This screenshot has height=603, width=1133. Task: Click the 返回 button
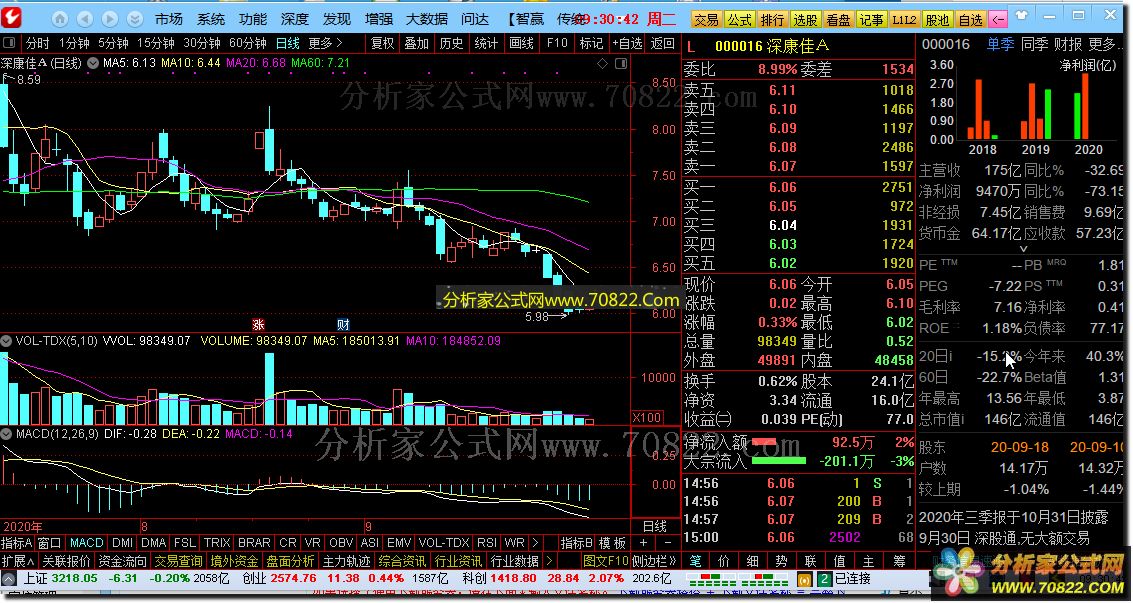(663, 43)
